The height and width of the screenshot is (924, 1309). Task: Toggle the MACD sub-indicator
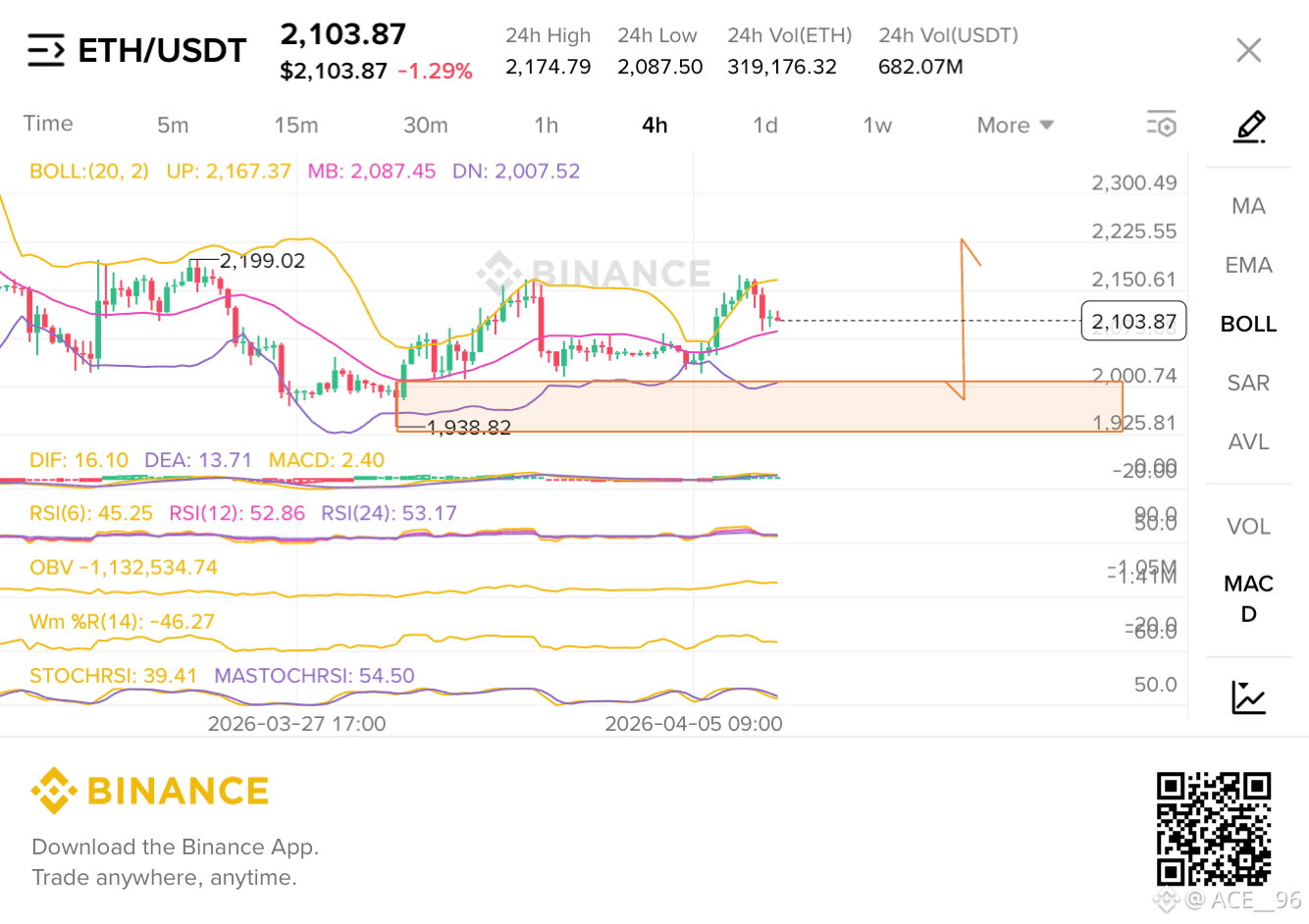point(1249,598)
